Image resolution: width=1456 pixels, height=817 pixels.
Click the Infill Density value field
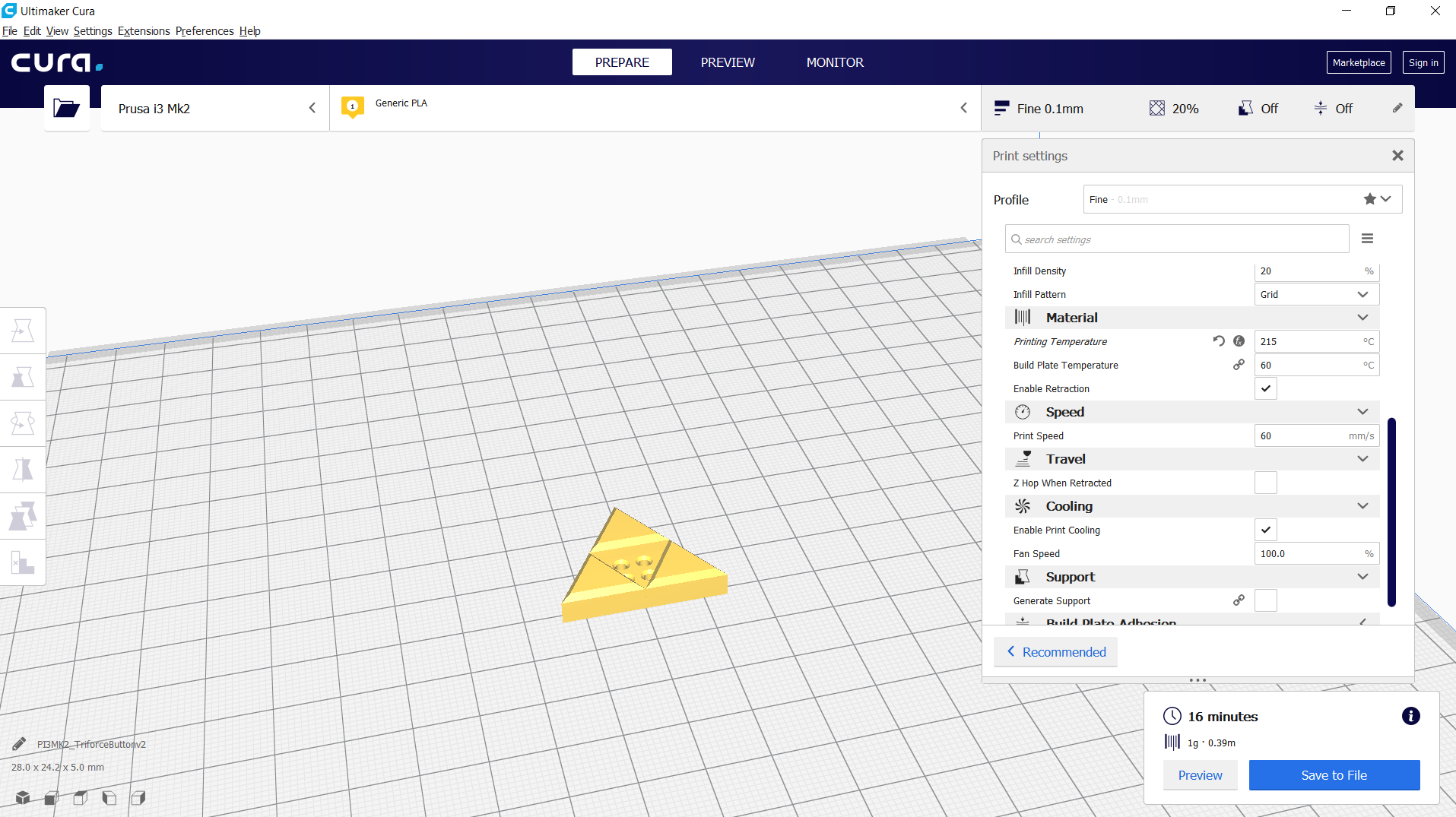pos(1316,271)
